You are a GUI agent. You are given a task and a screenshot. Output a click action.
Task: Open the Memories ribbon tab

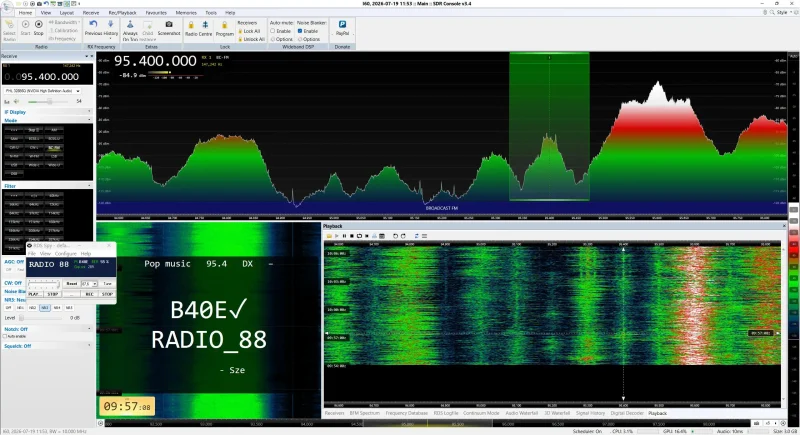[x=186, y=13]
